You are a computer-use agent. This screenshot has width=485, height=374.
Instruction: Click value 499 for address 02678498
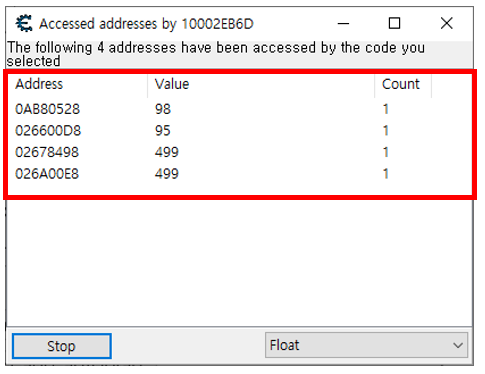pyautogui.click(x=167, y=152)
